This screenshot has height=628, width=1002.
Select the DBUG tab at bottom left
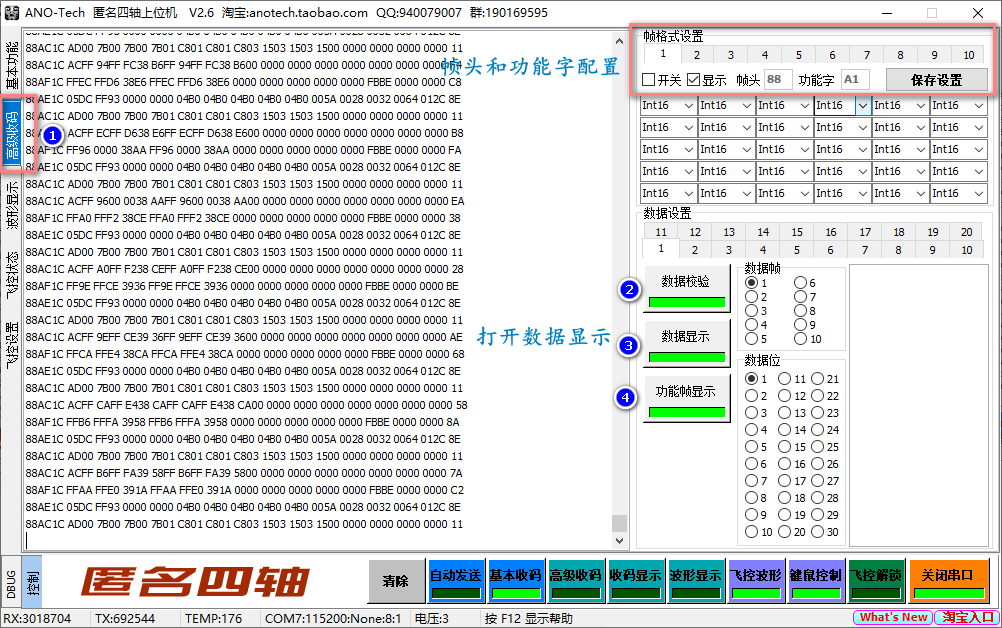point(12,581)
